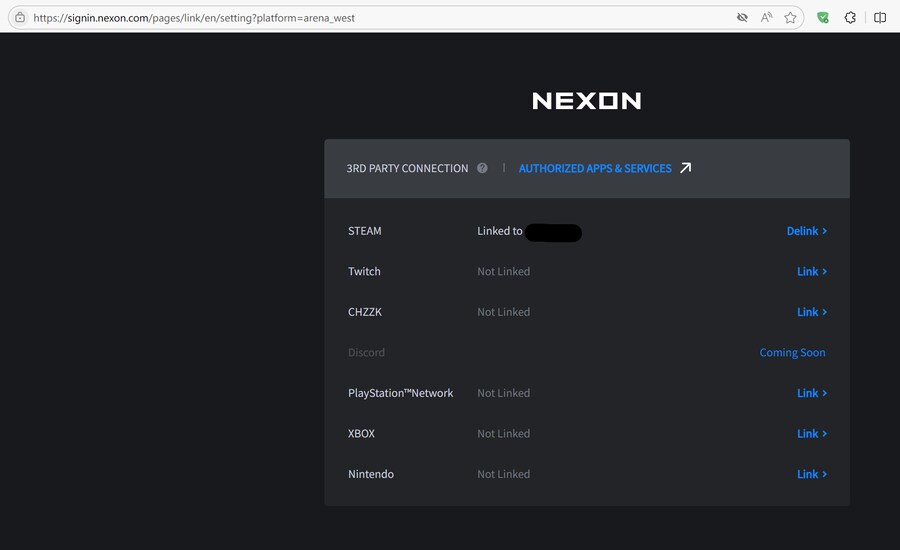Link the CHZZK account
This screenshot has height=550, width=900.
(812, 312)
